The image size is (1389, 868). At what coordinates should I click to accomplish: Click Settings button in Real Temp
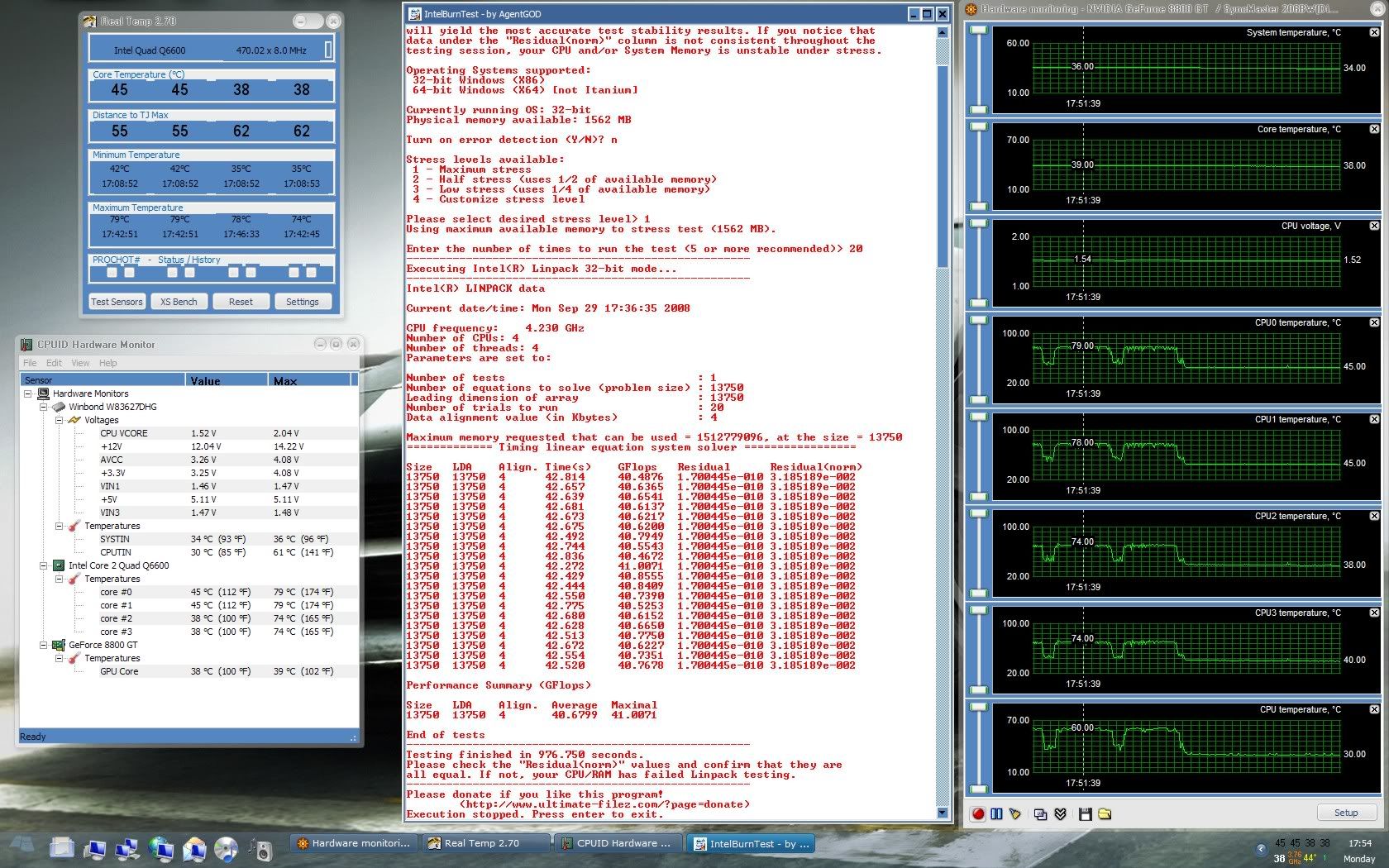coord(303,302)
